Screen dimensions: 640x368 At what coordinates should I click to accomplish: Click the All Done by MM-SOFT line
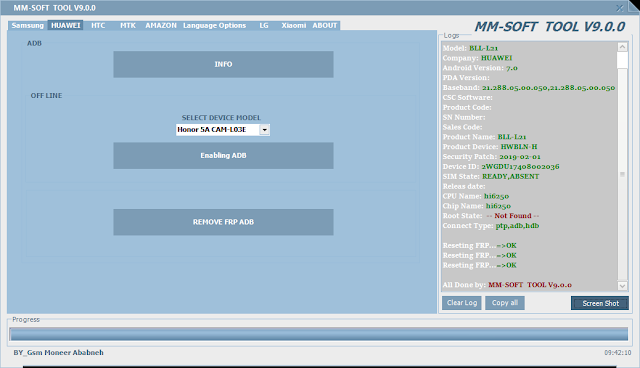click(x=507, y=285)
